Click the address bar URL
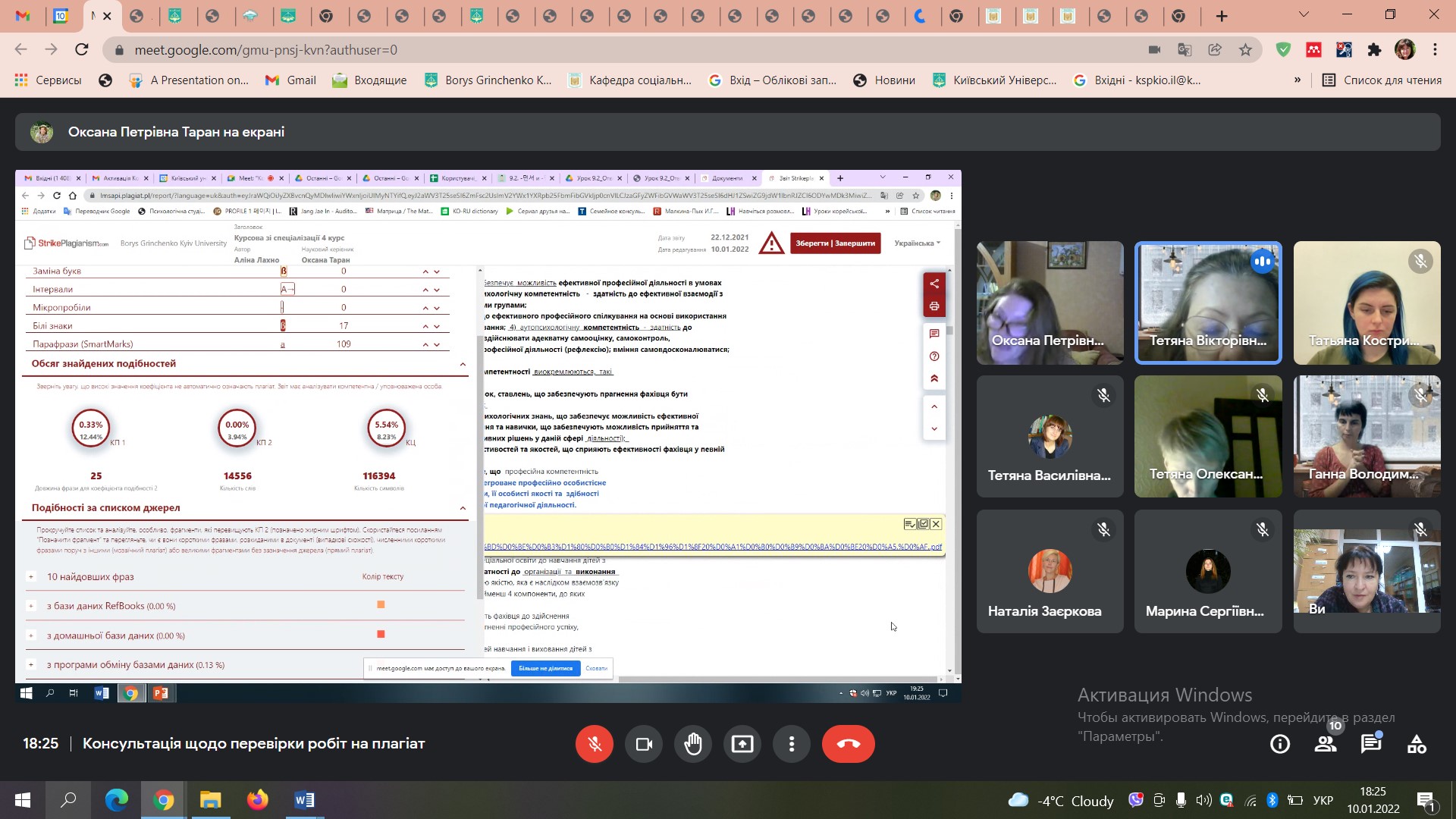Image resolution: width=1456 pixels, height=819 pixels. 265,50
